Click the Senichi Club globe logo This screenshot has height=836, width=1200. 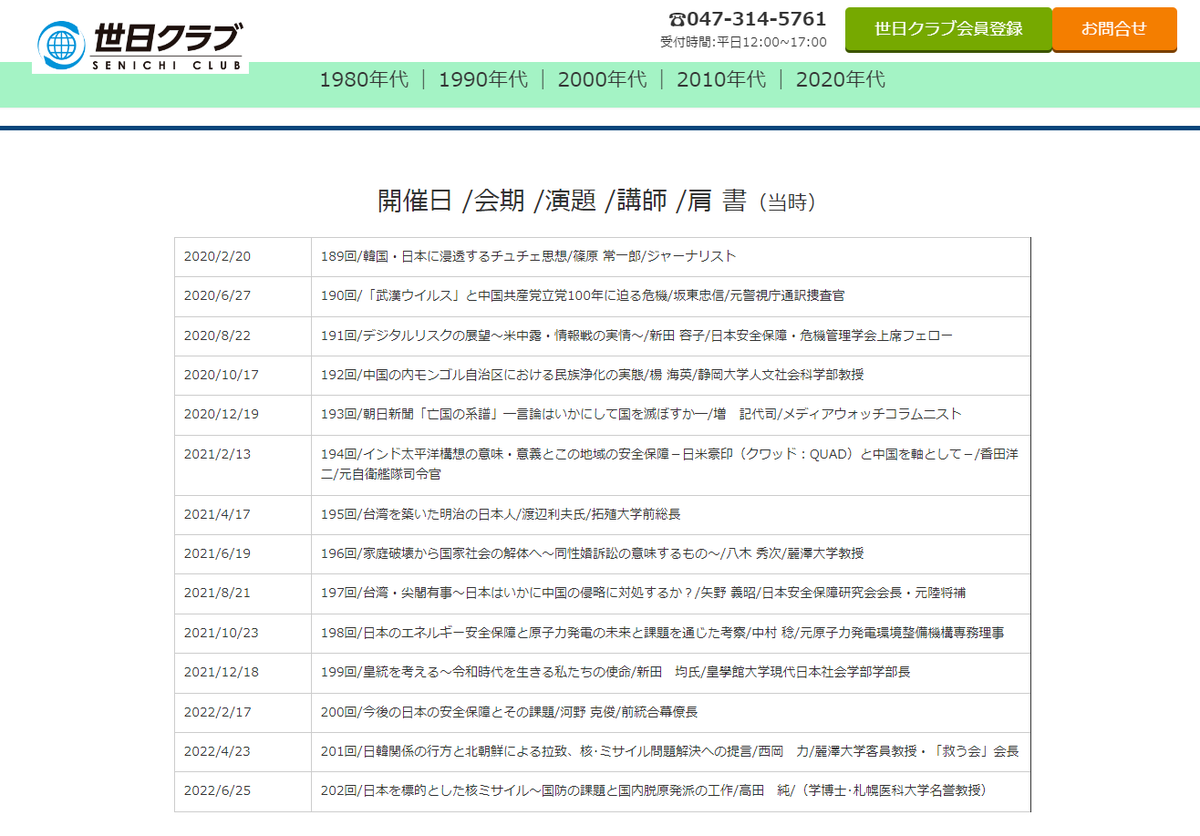tap(140, 44)
